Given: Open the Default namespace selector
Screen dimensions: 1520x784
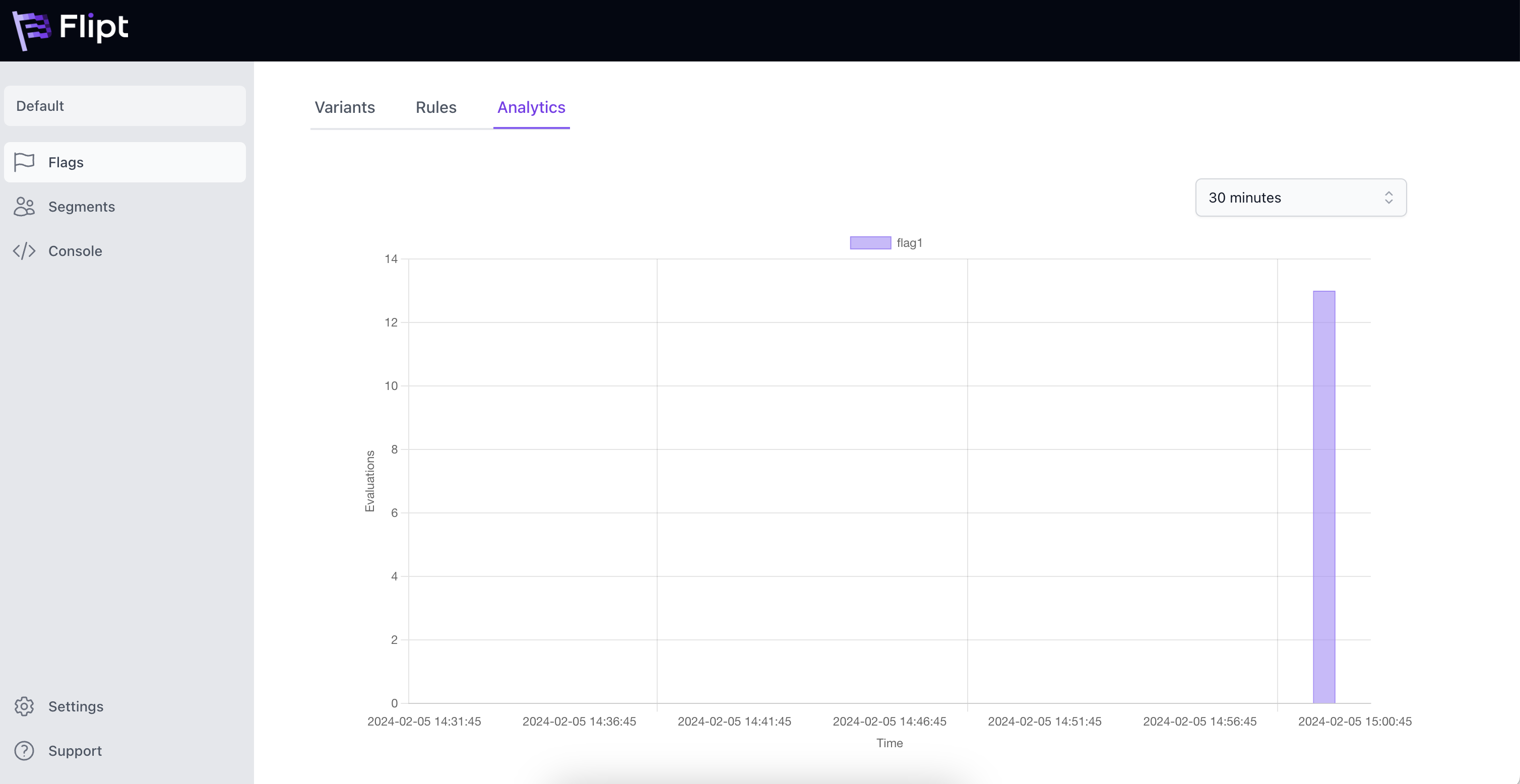Looking at the screenshot, I should 124,106.
